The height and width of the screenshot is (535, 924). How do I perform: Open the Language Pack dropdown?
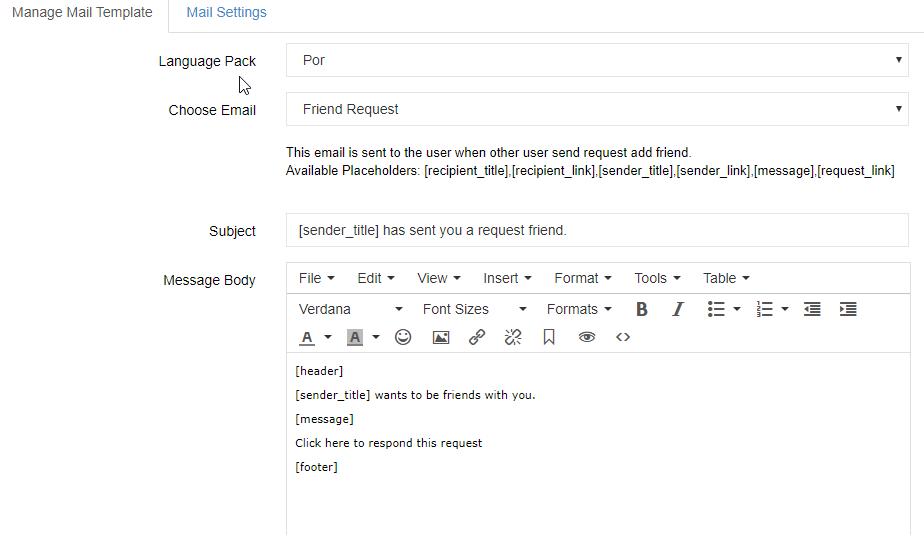597,60
